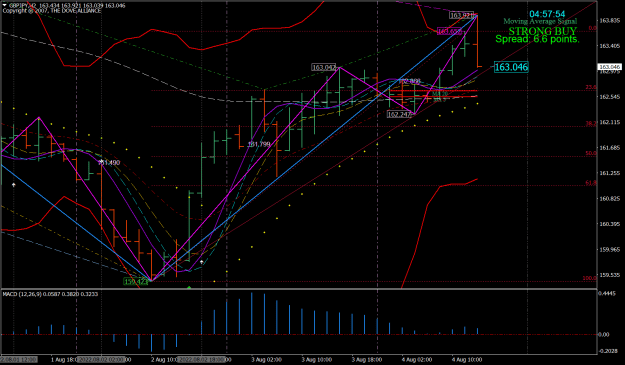Select the 23.6 Fibonacci level label
625x365 pixels.
pyautogui.click(x=591, y=87)
